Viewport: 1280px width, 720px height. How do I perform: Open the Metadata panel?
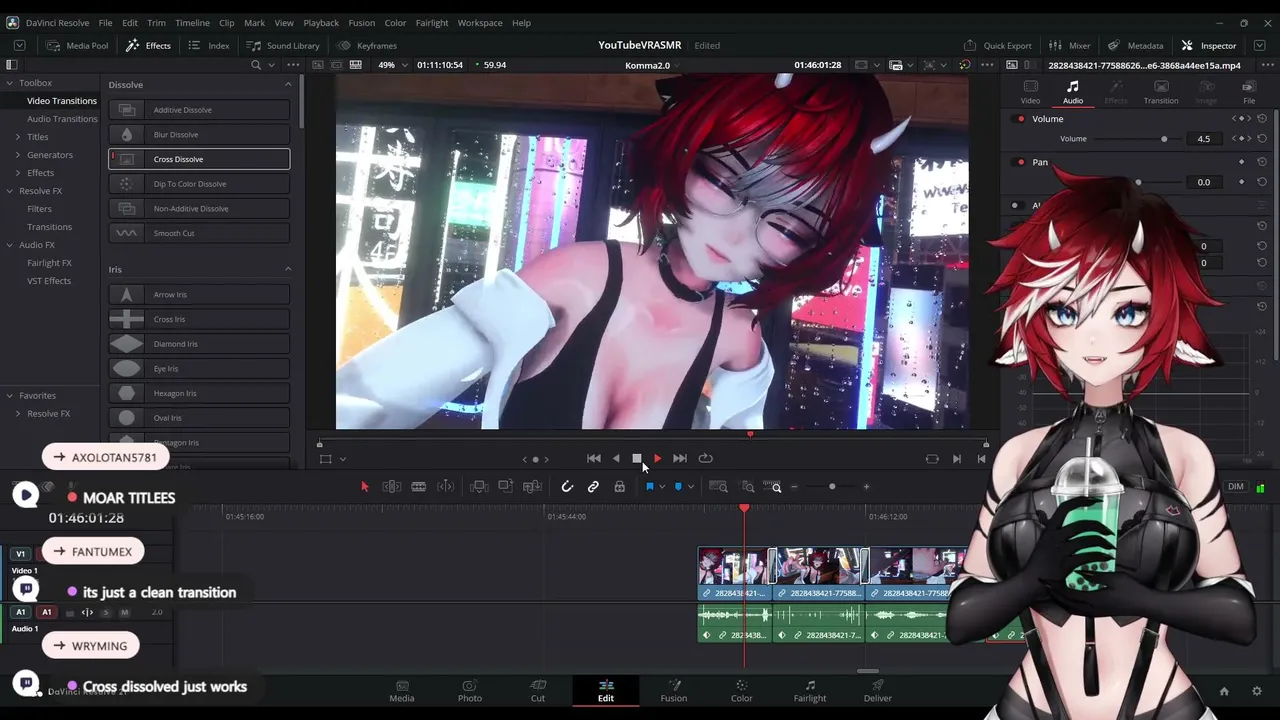1136,45
